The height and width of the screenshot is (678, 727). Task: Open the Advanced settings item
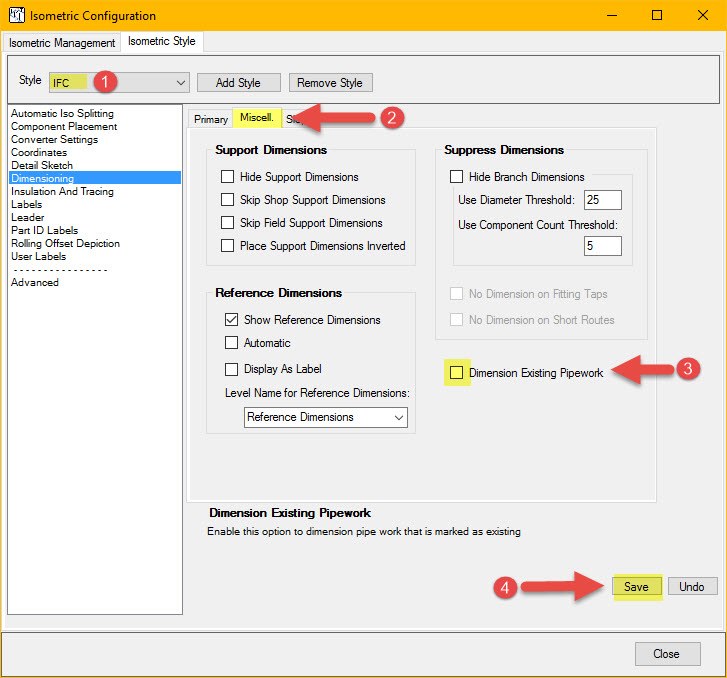(35, 282)
